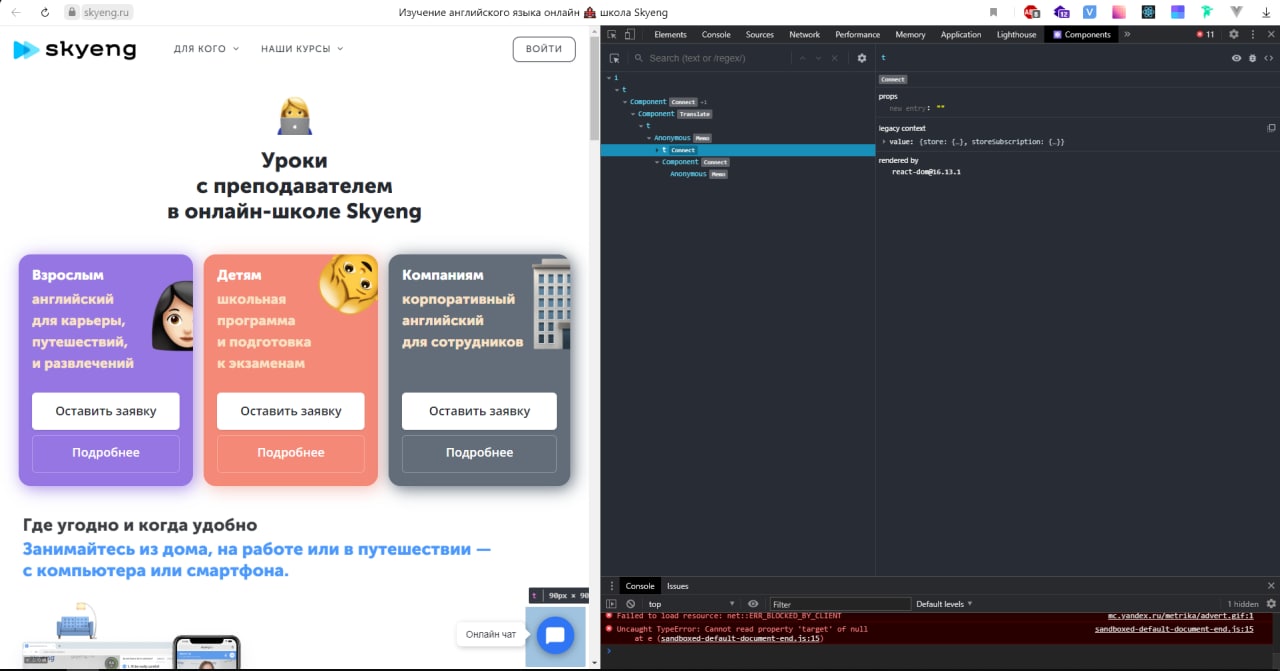1280x671 pixels.
Task: Click Подробнее in Детям card
Action: 291,453
